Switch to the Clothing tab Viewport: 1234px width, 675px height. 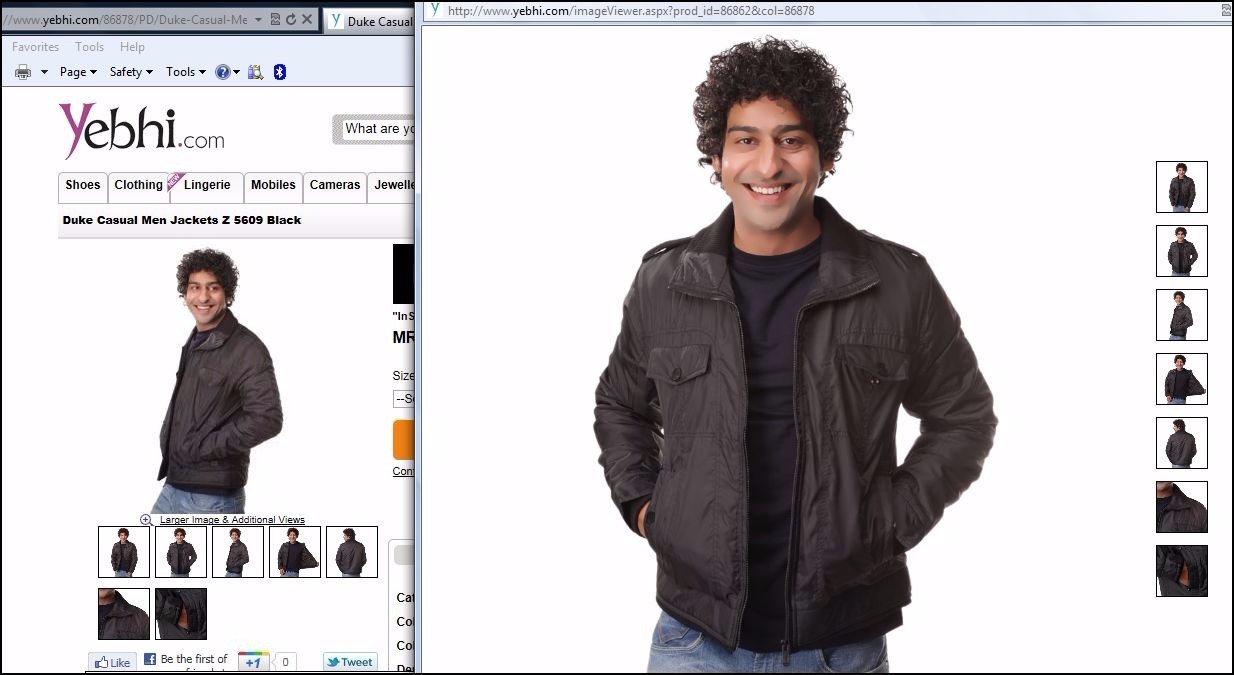(138, 185)
